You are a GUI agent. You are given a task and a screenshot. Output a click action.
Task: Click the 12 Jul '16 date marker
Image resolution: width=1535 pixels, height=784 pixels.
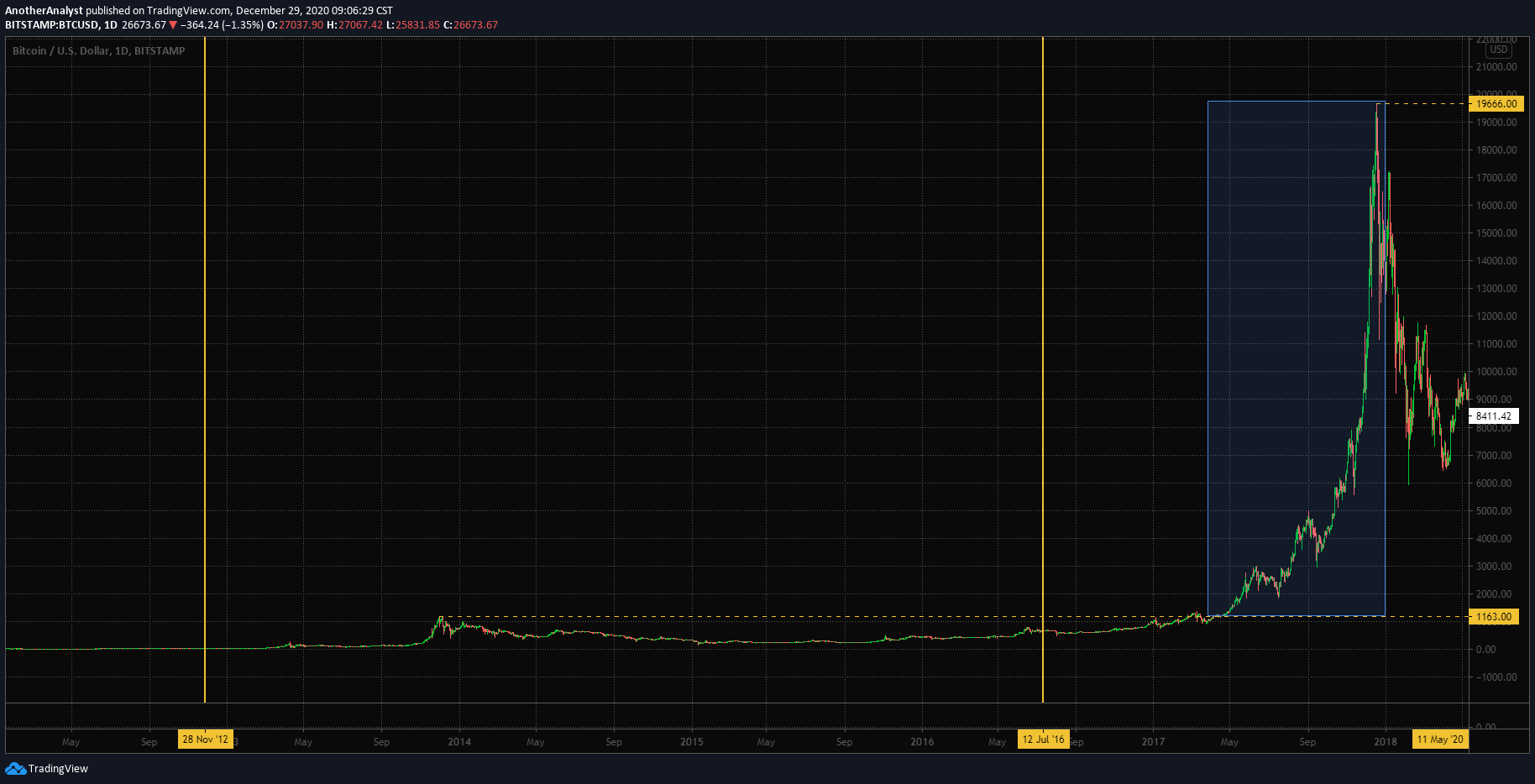click(x=1043, y=740)
